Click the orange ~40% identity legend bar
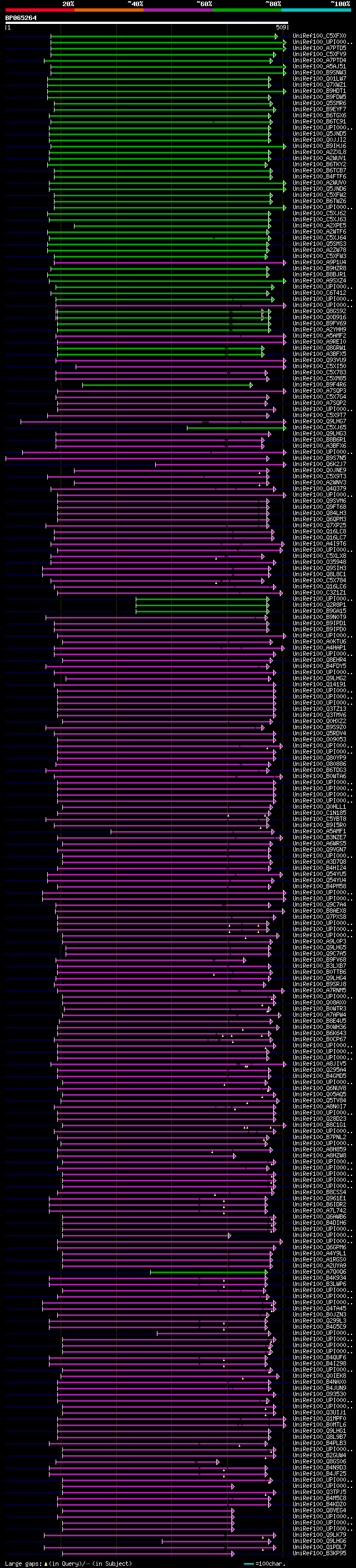356x1568 pixels. click(109, 10)
